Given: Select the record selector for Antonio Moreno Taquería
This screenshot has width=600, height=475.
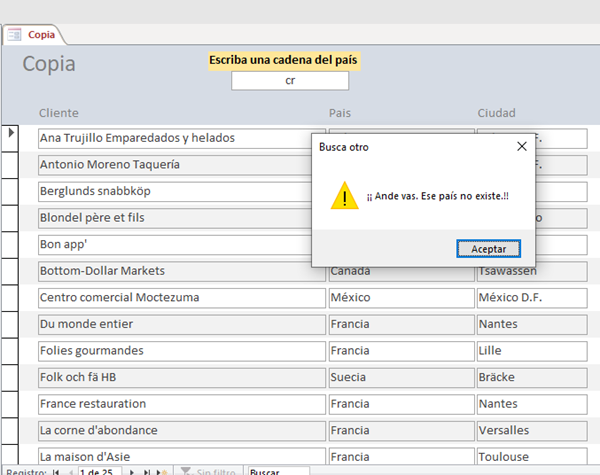Looking at the screenshot, I should pos(10,165).
